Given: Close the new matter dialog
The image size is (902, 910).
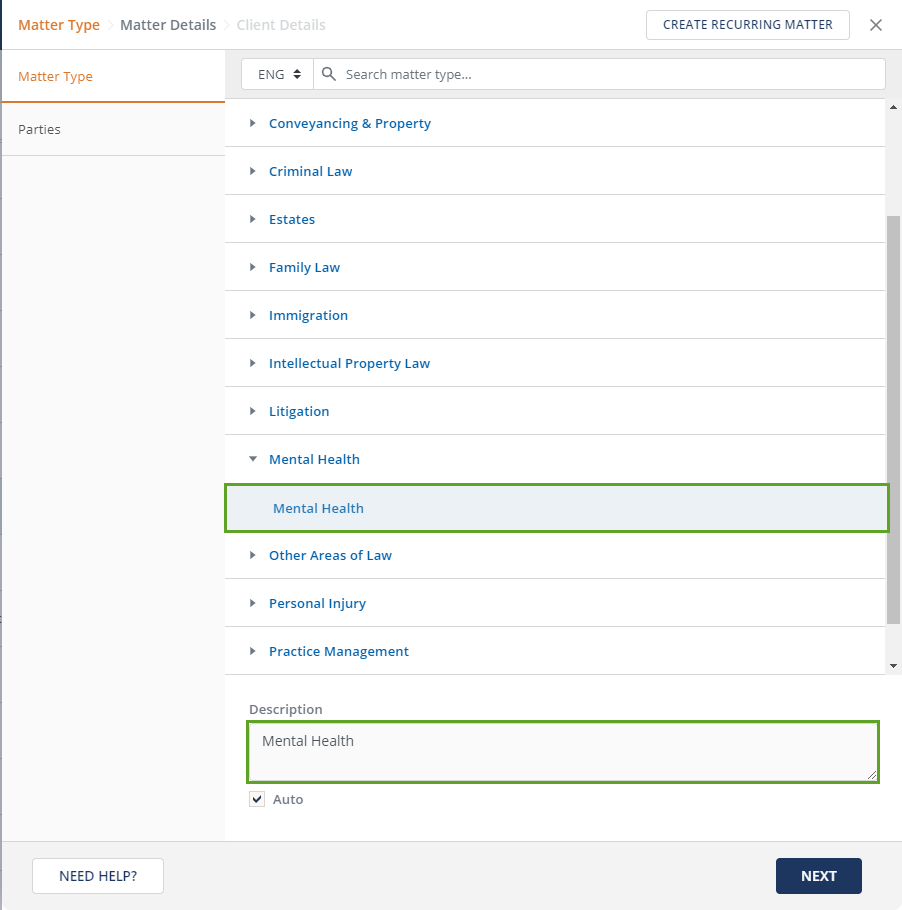Looking at the screenshot, I should coord(876,25).
